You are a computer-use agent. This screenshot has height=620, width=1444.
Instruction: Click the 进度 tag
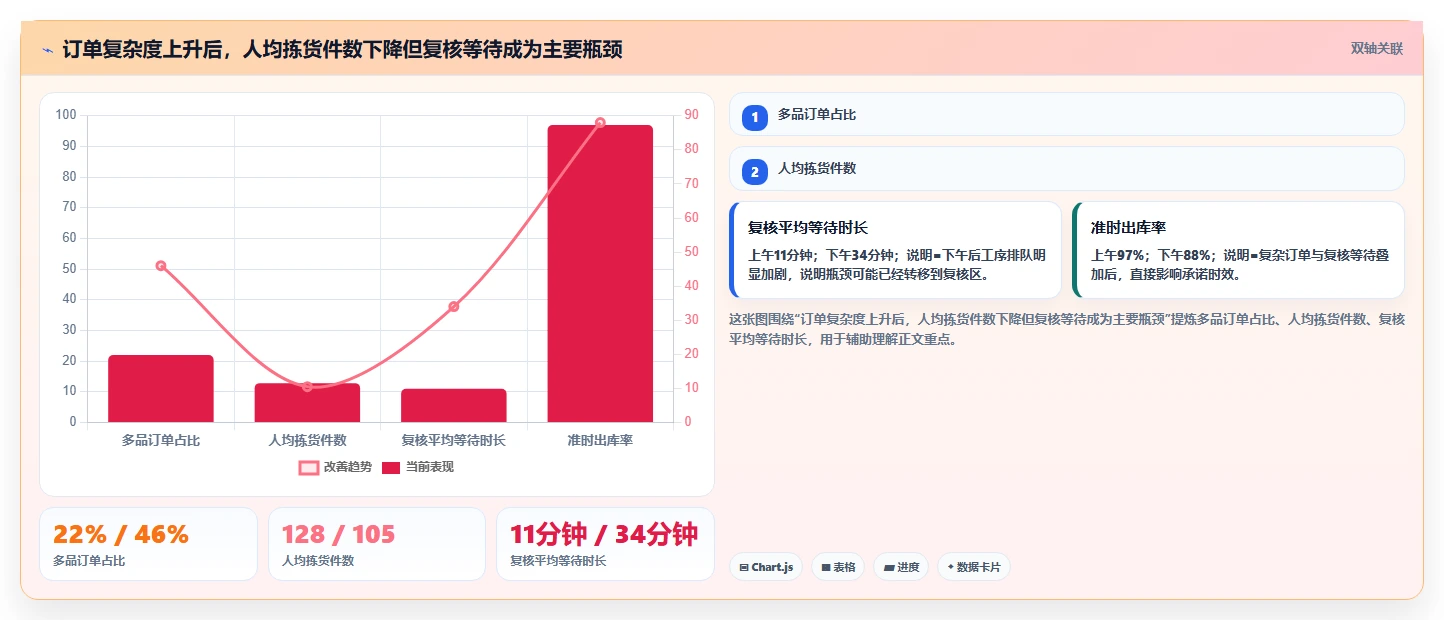pyautogui.click(x=901, y=567)
